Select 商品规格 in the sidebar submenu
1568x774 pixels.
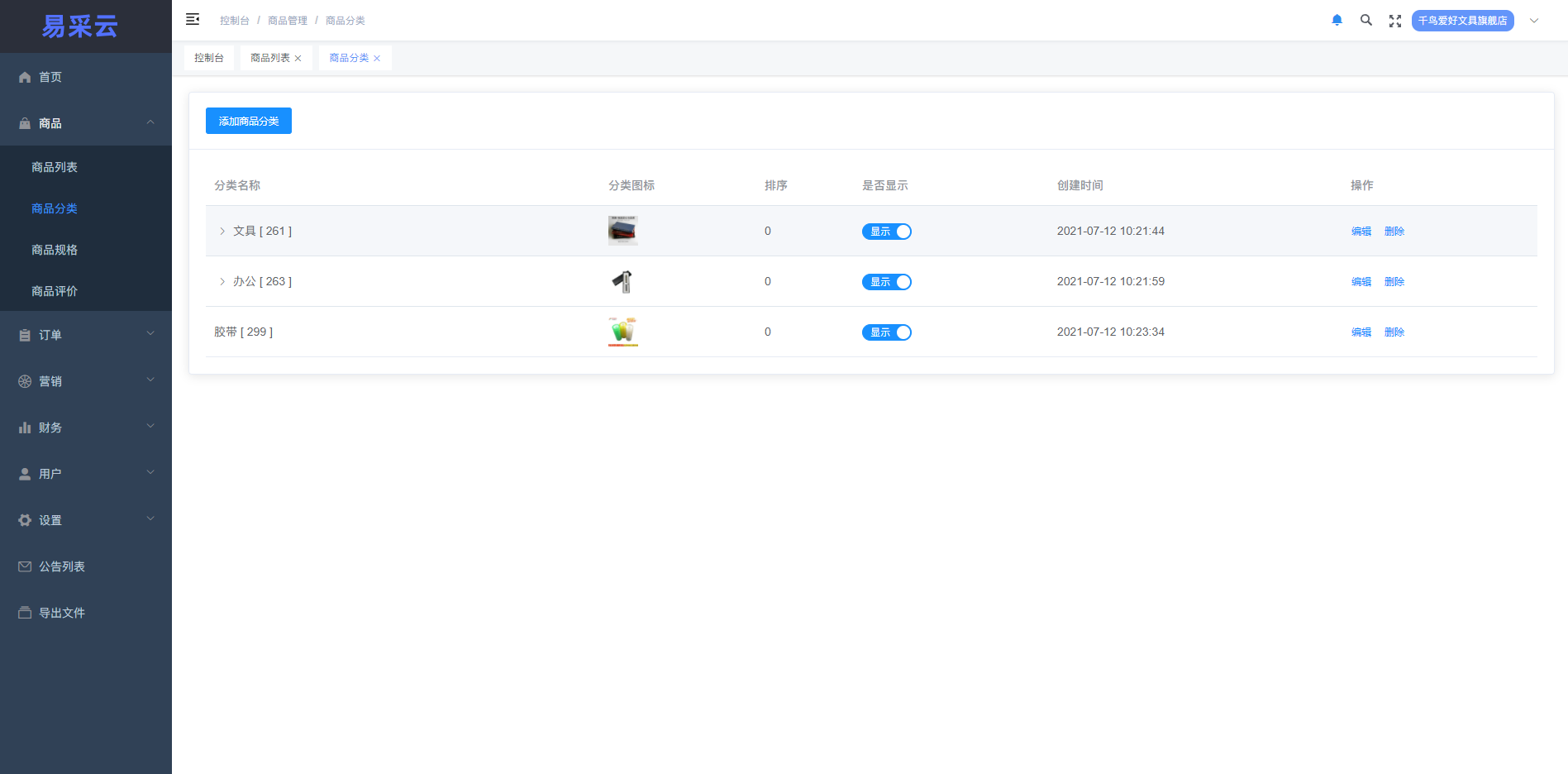(x=55, y=250)
